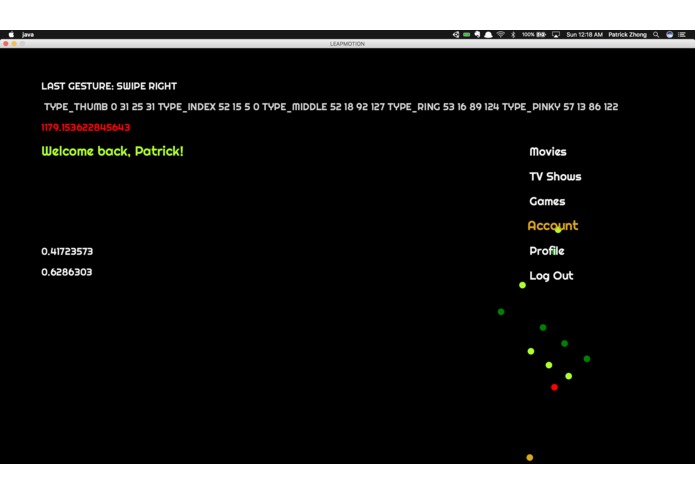Go to Profile in the menu

click(547, 251)
